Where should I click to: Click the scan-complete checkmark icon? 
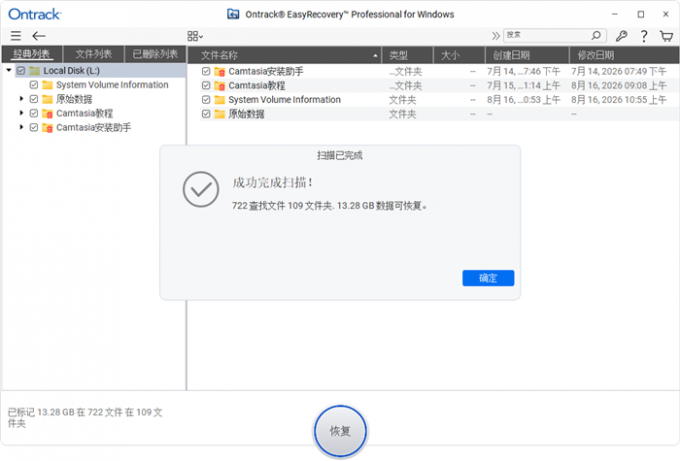(200, 190)
